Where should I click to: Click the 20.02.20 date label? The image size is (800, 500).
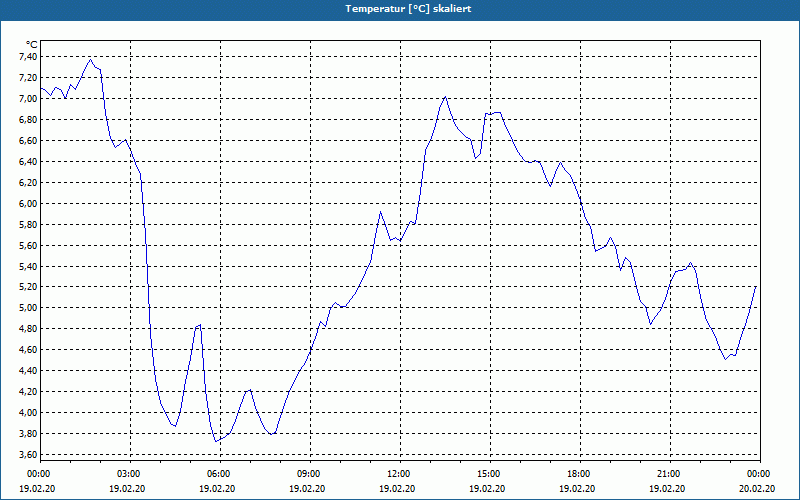757,488
